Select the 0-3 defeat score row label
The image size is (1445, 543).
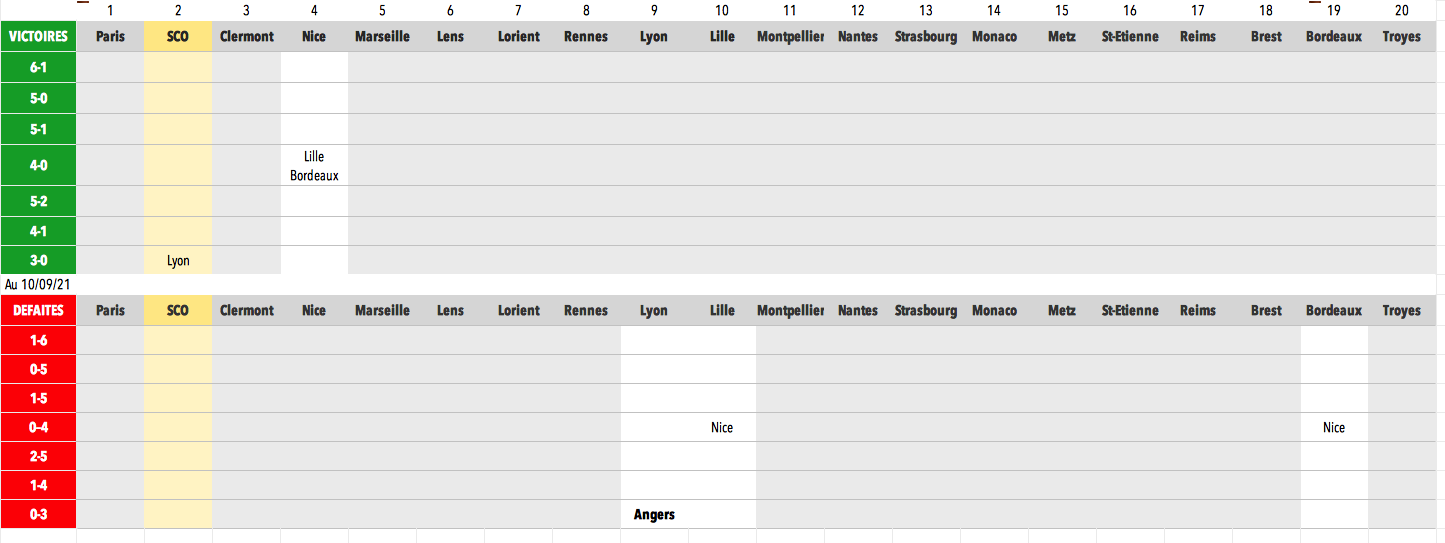click(38, 515)
